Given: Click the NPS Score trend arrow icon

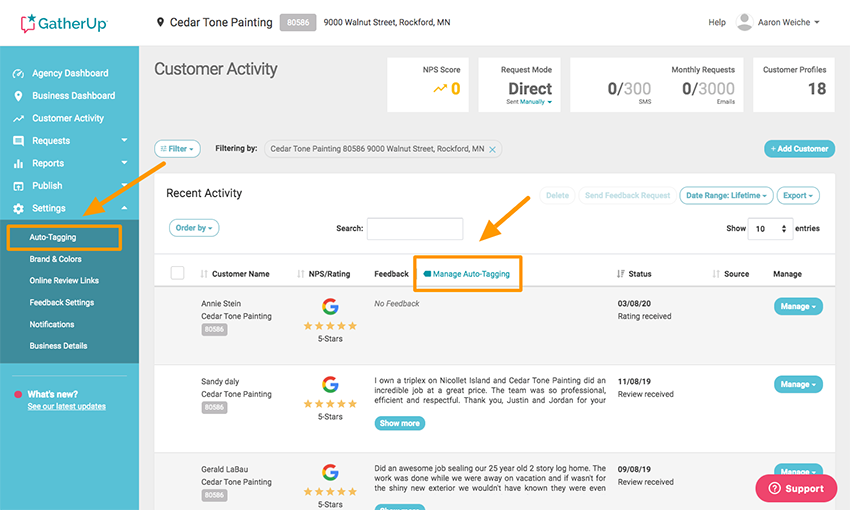Looking at the screenshot, I should point(440,88).
